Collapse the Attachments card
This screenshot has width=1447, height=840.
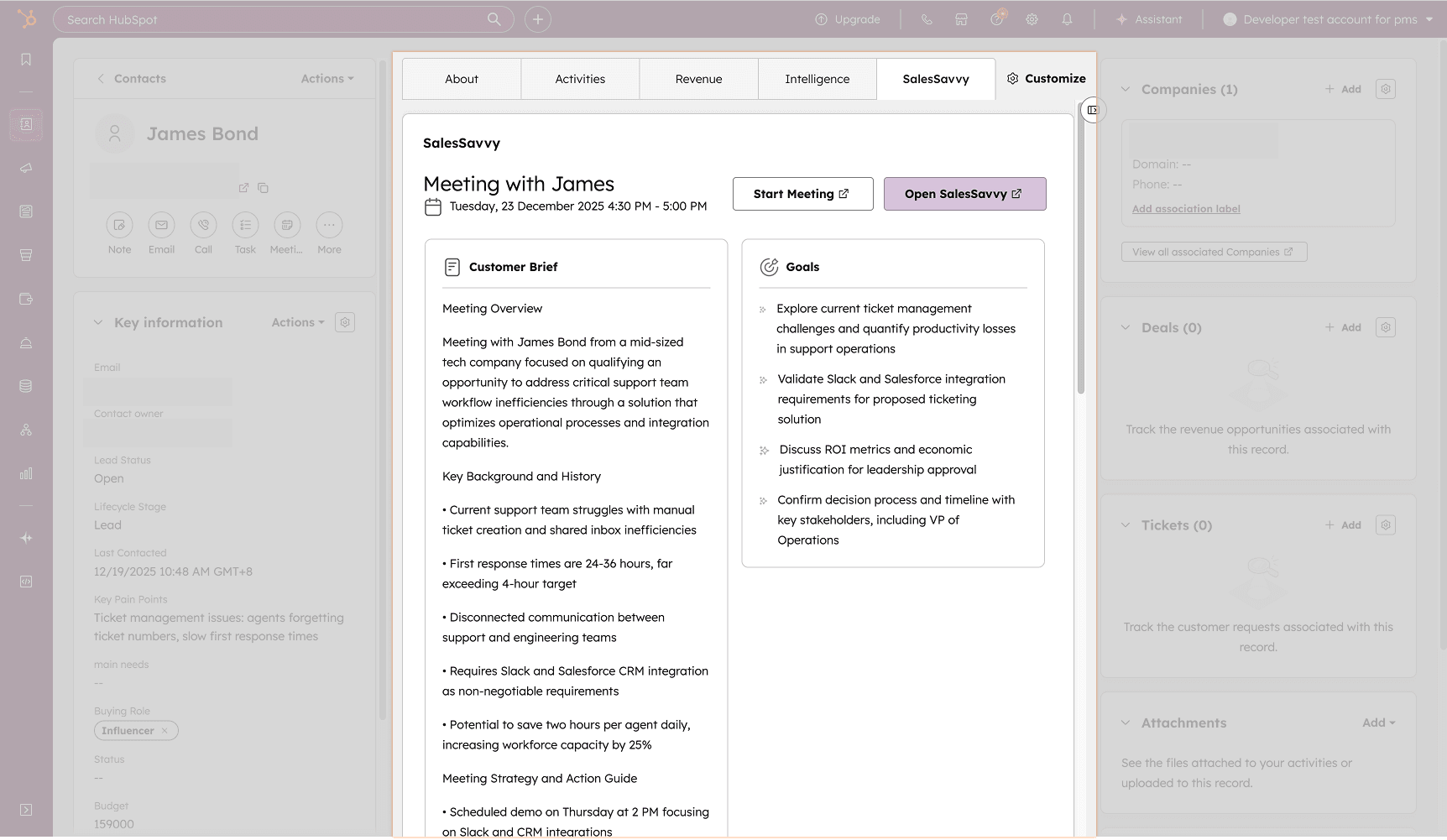pos(1126,723)
